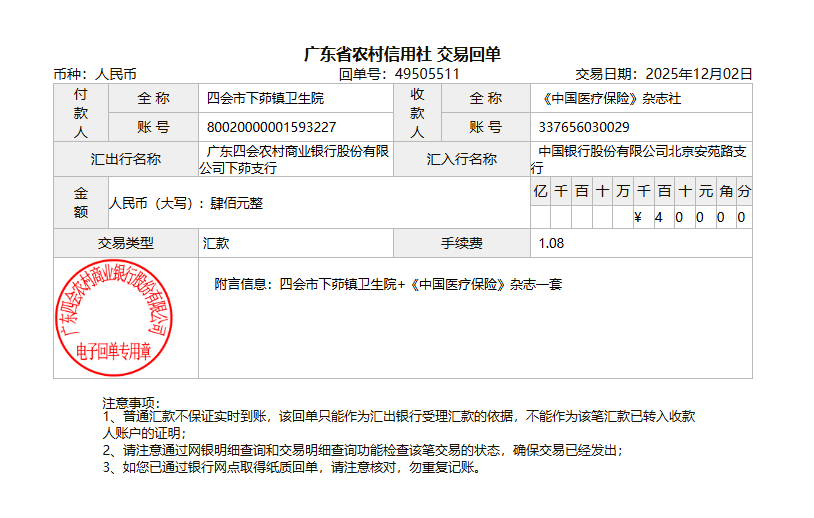Click the transaction date 2025年12月02日
Viewport: 814px width, 518px height.
point(698,74)
